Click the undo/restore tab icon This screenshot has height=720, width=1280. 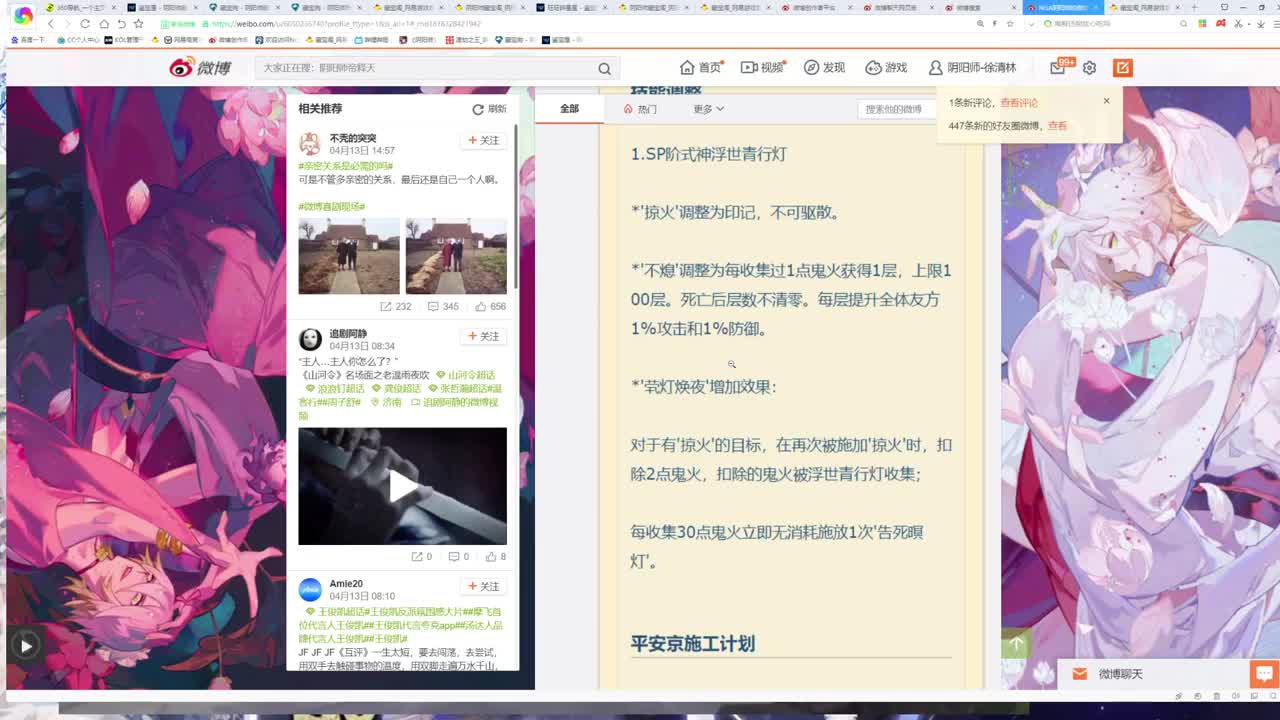tap(121, 23)
